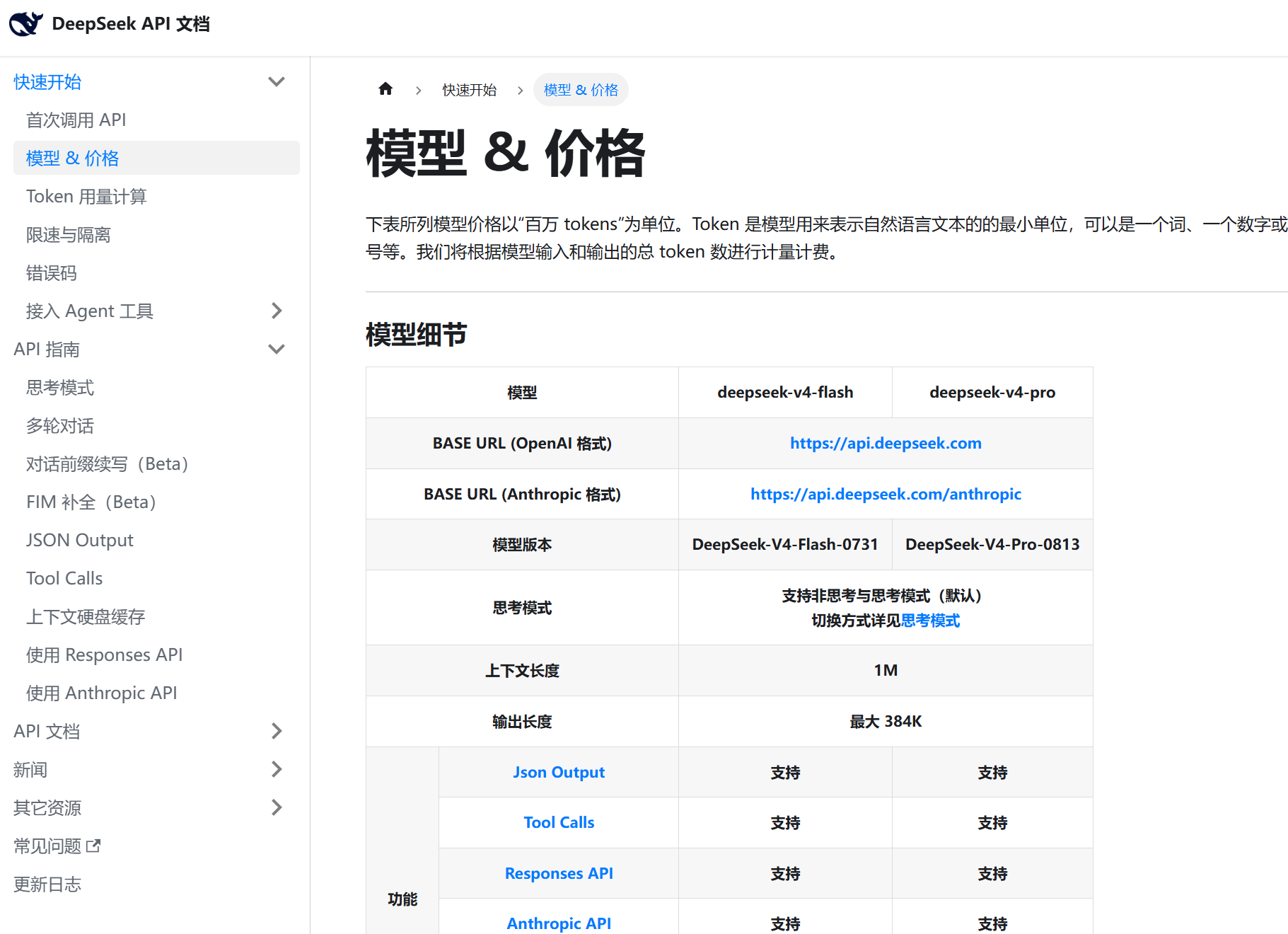Open 对话前缀续写（Beta）guide
Image resolution: width=1288 pixels, height=934 pixels.
coord(107,463)
